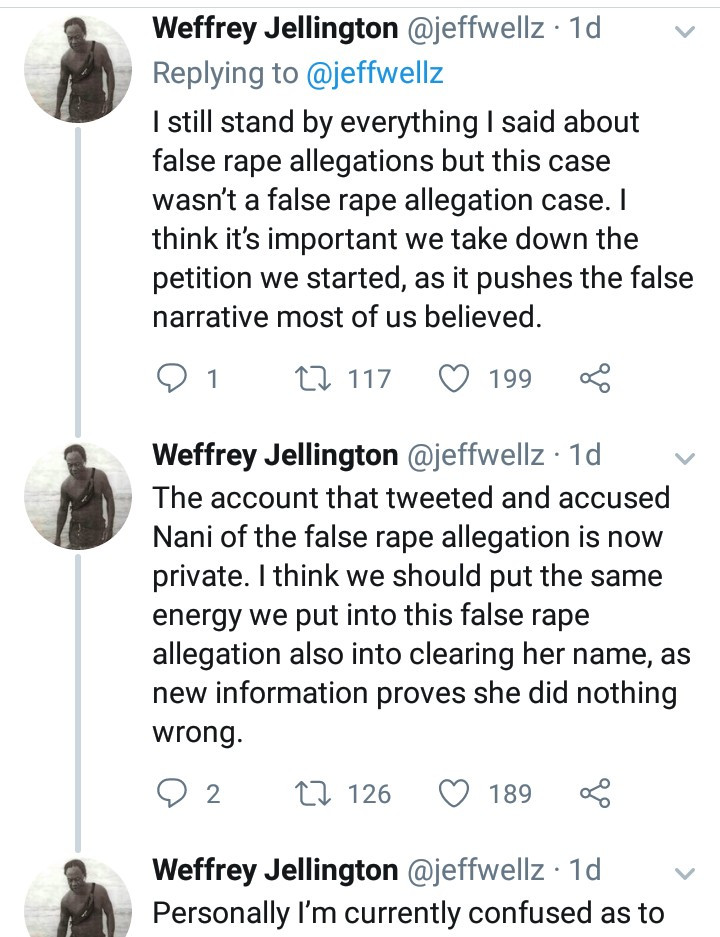Click the profile avatar on the first tweet
The width and height of the screenshot is (720, 937).
coord(77,69)
